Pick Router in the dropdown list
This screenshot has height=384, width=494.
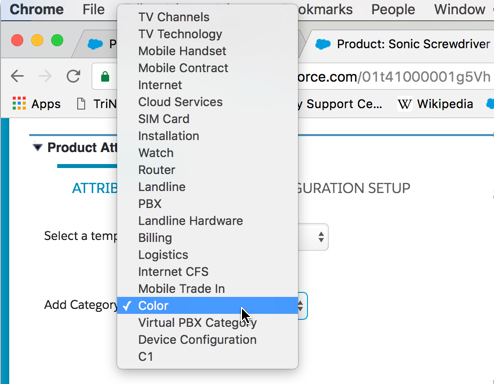tap(207, 170)
